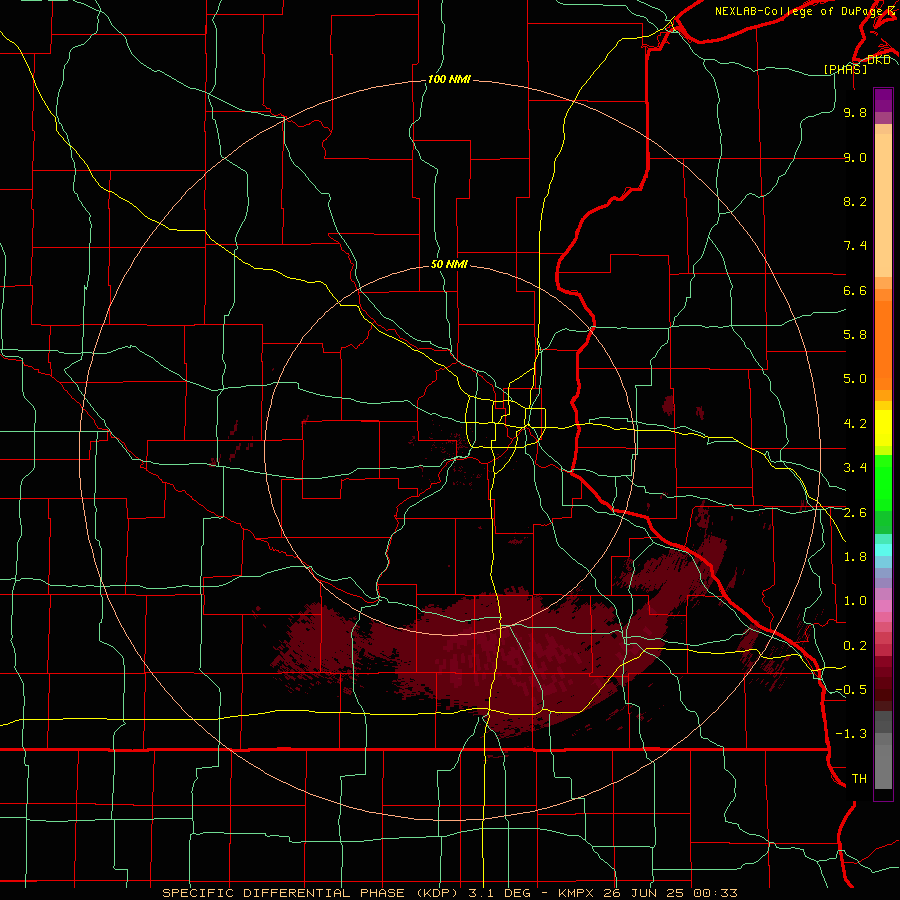Screen dimensions: 900x900
Task: Click the 'NEXLAB-College of DuPage' credit text
Action: 798,11
